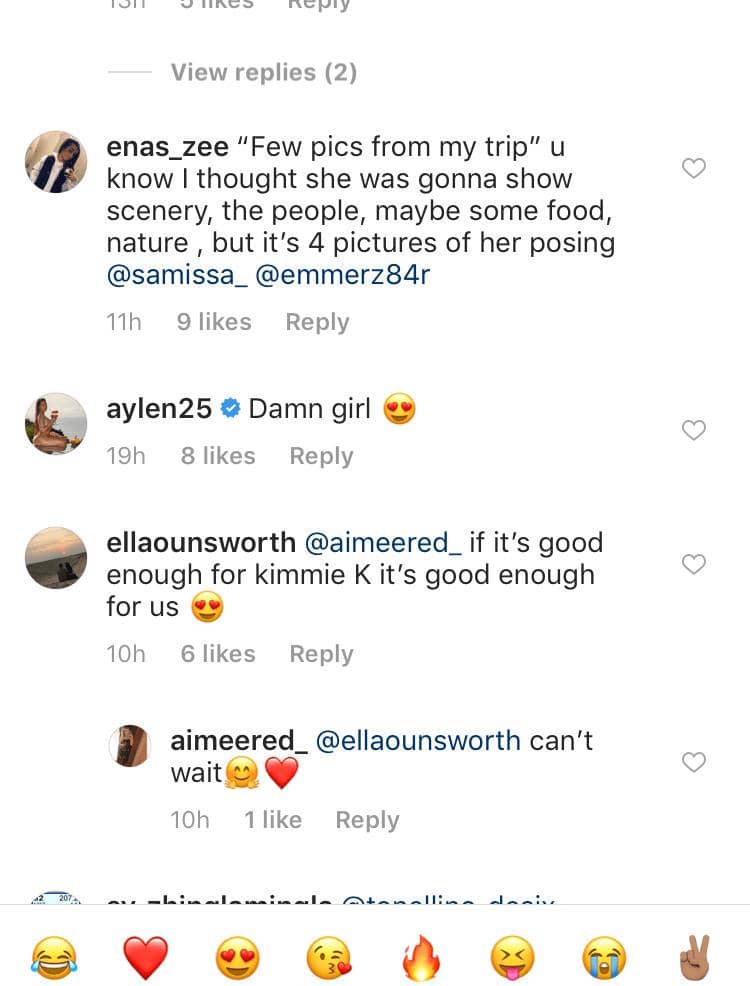Choose the fire emoji quick reaction
Viewport: 750px width, 986px height.
tap(421, 958)
